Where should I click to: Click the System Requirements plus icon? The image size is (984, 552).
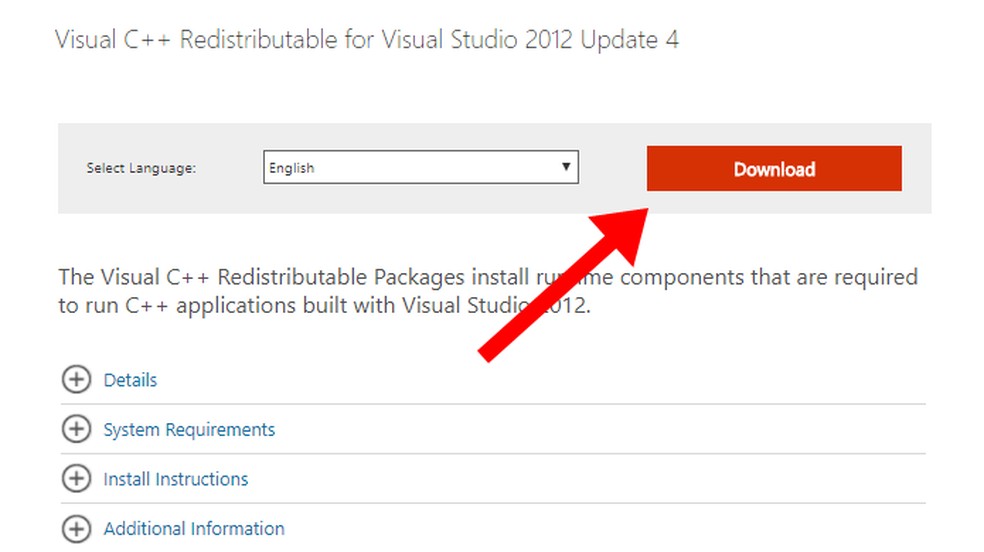pyautogui.click(x=76, y=429)
